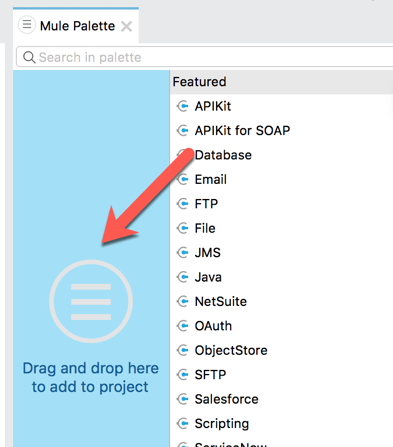Click the Mule Palette tab icon

pos(27,25)
